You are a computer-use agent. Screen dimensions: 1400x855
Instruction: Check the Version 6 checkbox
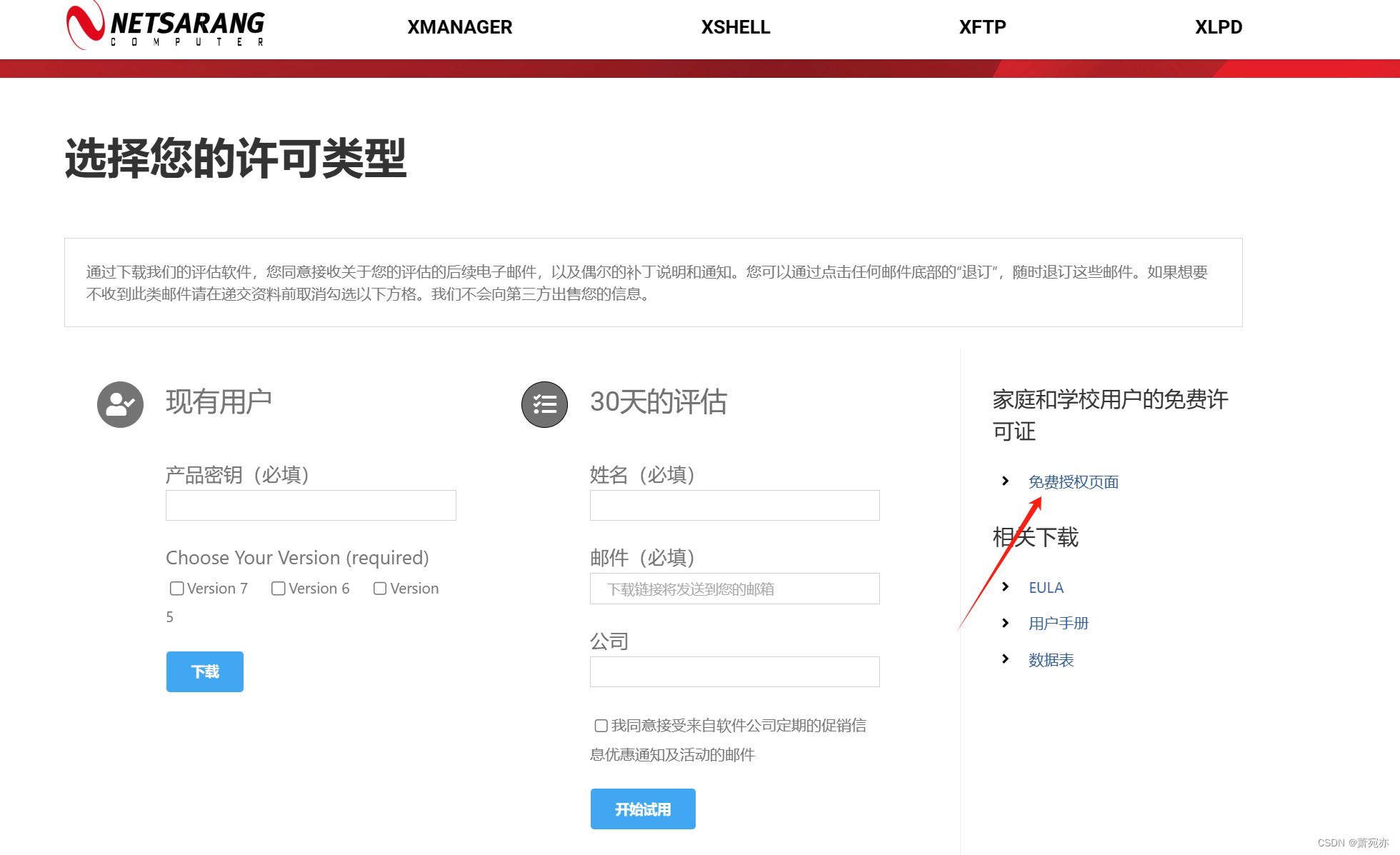279,588
